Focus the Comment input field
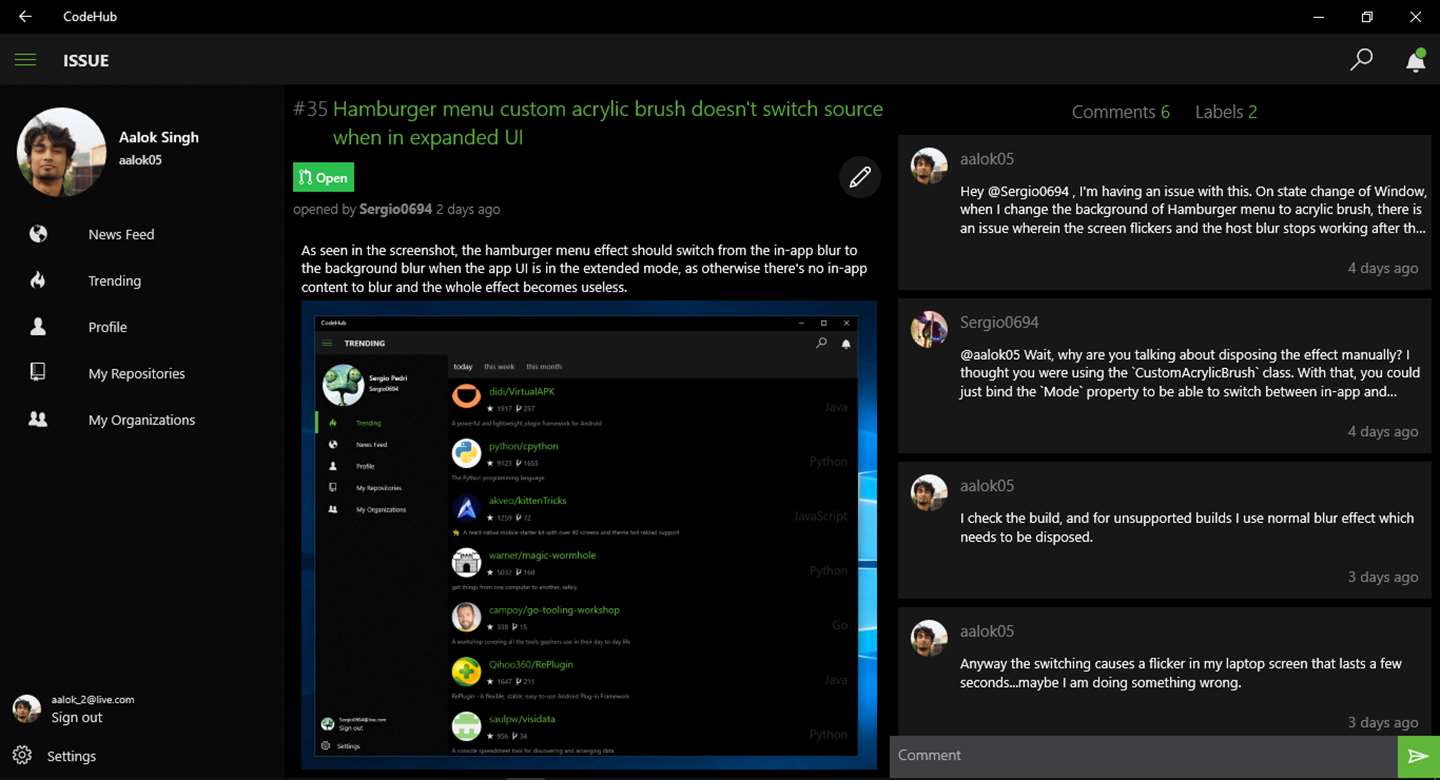The image size is (1440, 780). pos(1143,756)
